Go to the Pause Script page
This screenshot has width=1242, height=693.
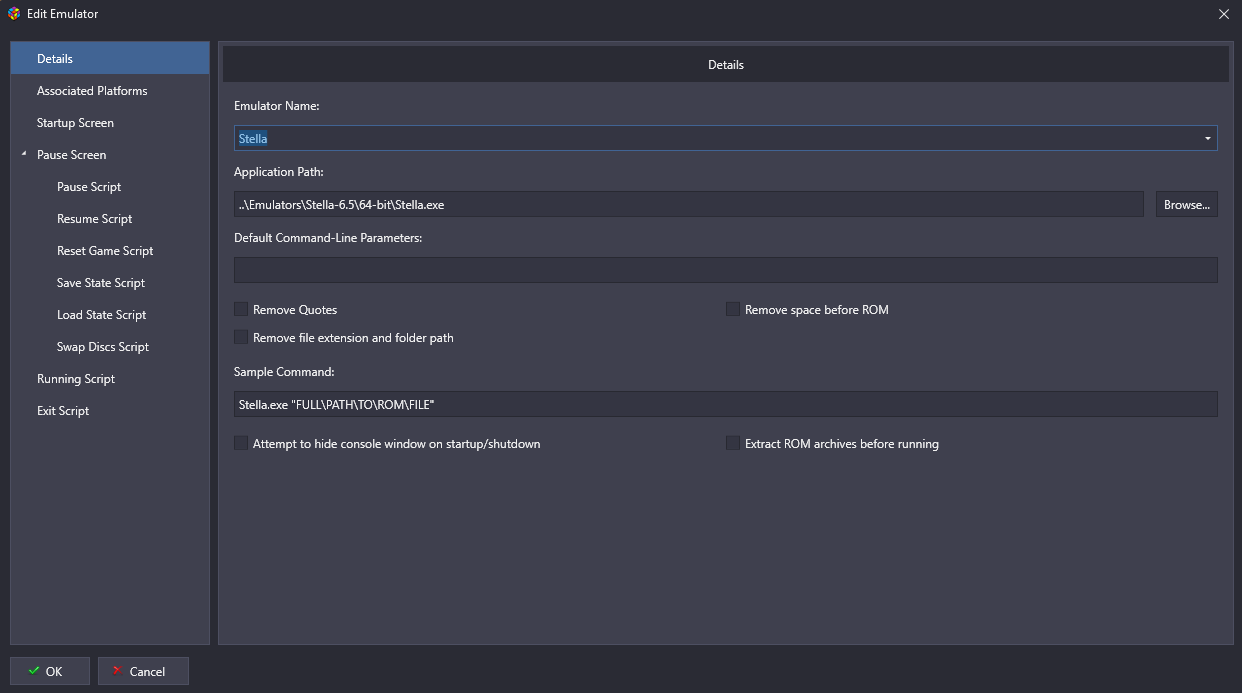coord(89,187)
